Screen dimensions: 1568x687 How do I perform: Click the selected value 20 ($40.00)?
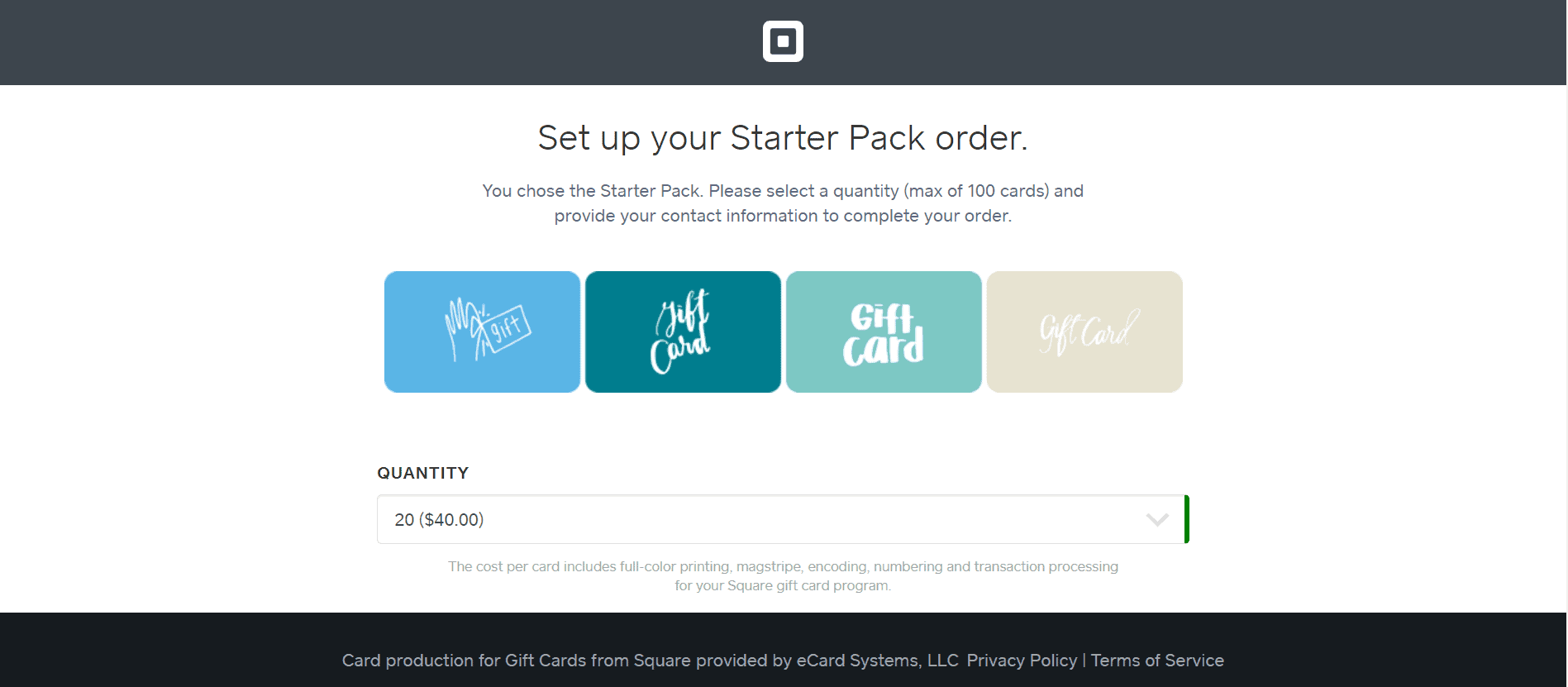439,520
